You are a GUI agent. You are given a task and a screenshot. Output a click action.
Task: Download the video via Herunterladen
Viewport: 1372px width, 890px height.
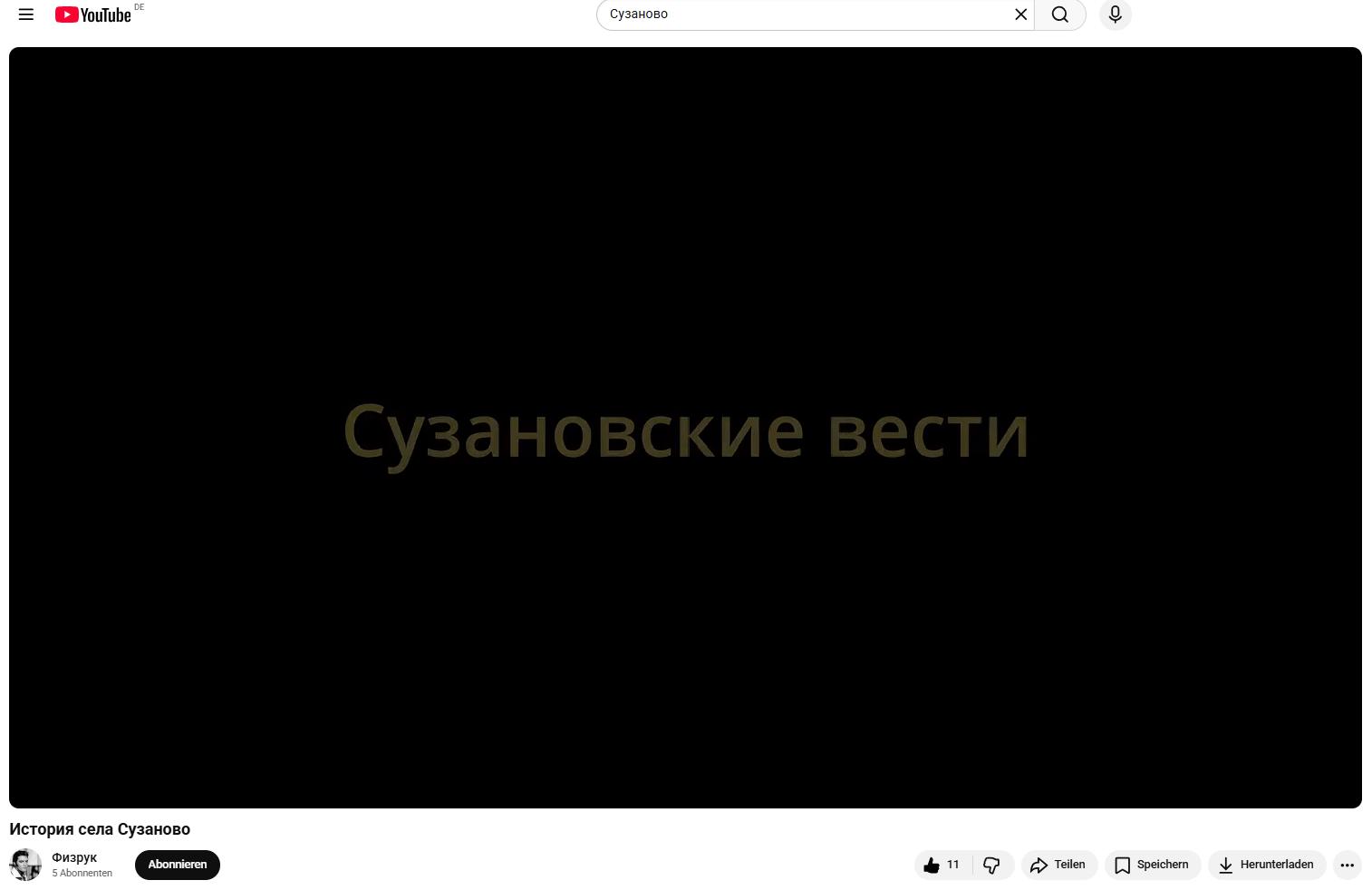[1266, 865]
